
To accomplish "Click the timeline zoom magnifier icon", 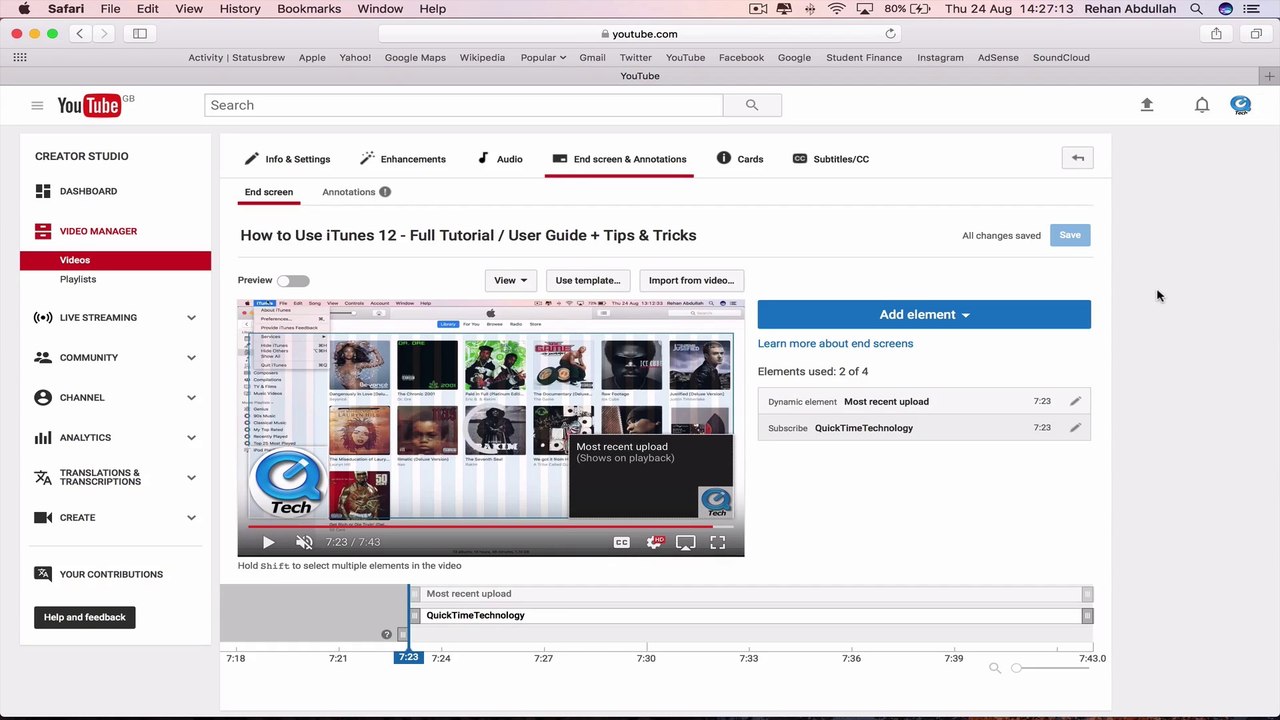I will (995, 668).
